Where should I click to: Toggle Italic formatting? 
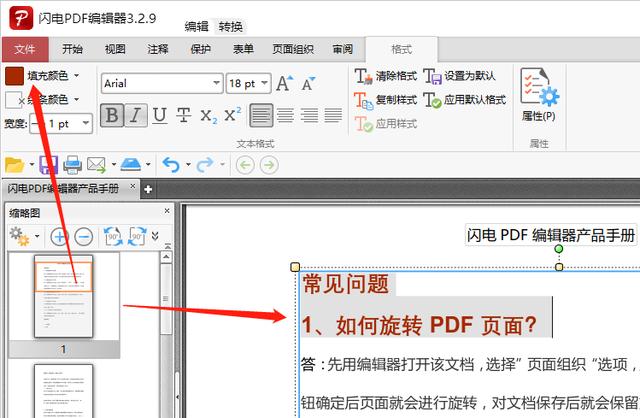136,115
